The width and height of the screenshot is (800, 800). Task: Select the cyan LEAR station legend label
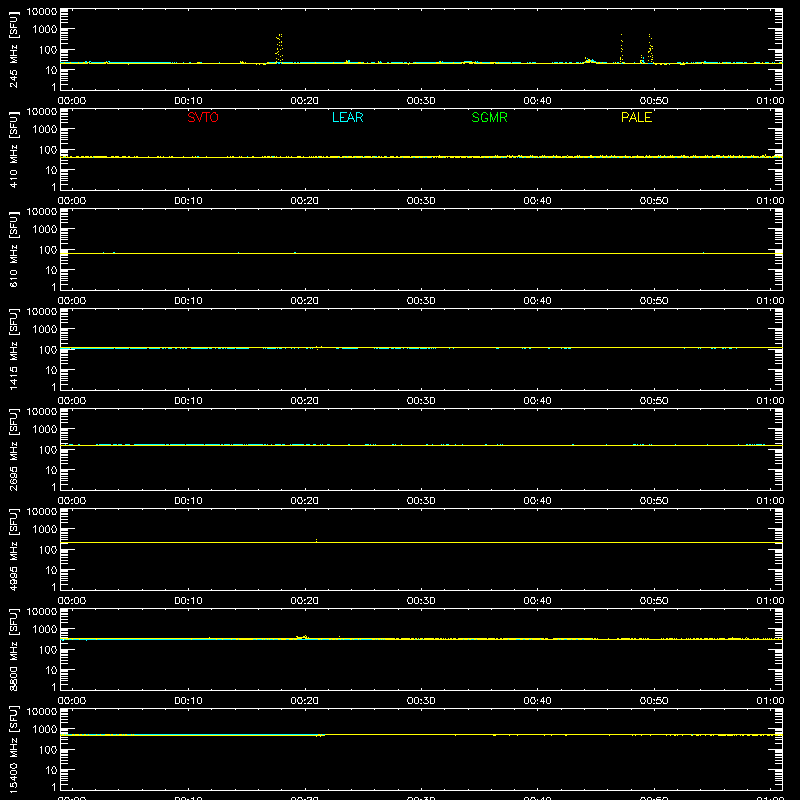[347, 117]
